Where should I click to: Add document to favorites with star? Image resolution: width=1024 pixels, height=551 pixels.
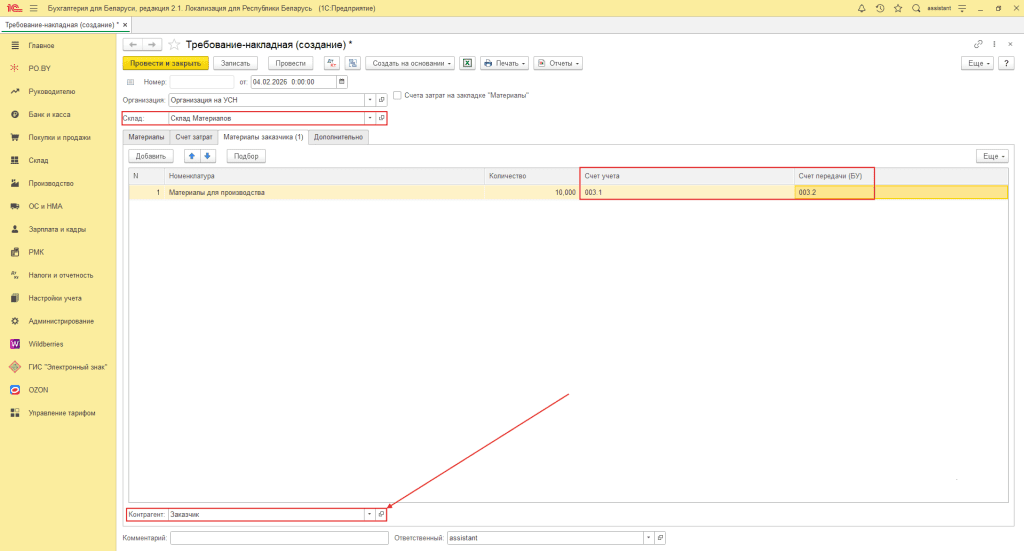pos(174,45)
